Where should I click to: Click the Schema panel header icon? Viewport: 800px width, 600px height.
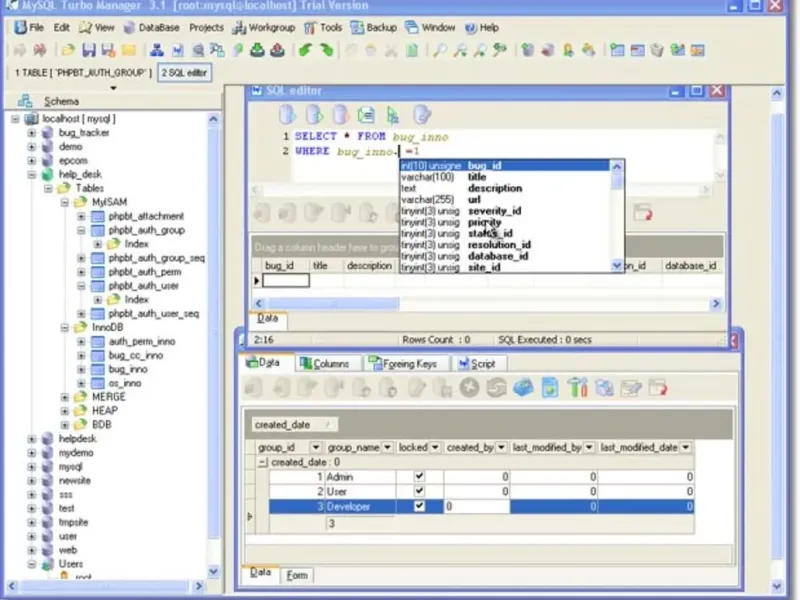[x=25, y=101]
